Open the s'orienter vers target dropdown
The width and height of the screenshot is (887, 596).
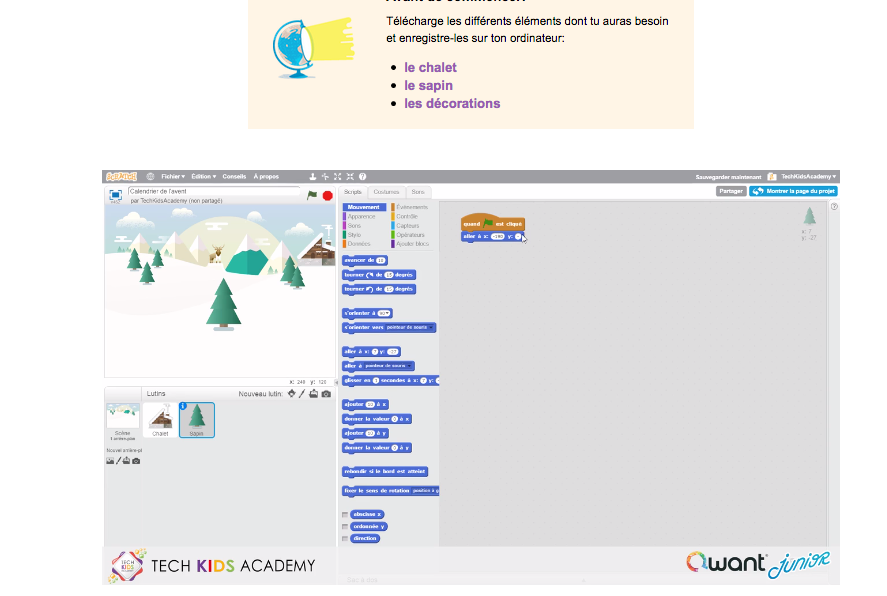[x=410, y=327]
